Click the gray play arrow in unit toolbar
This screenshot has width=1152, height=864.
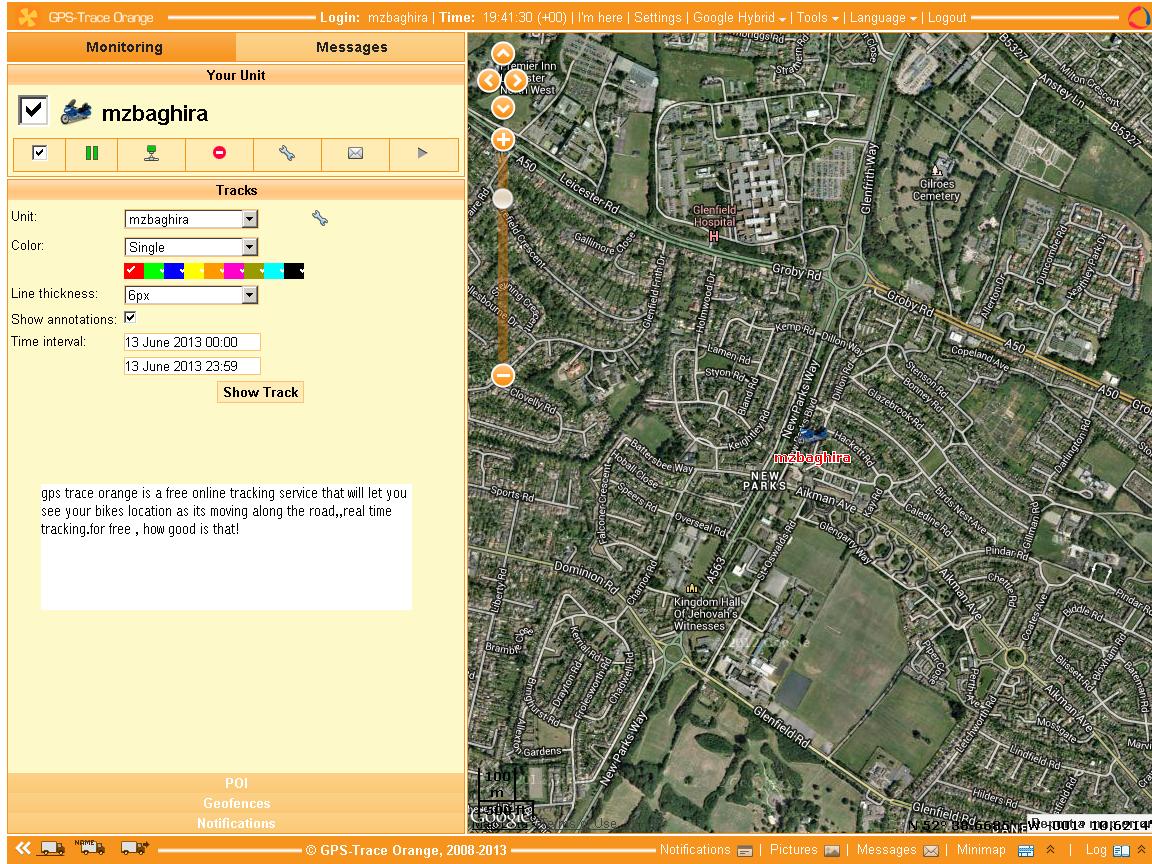[422, 153]
